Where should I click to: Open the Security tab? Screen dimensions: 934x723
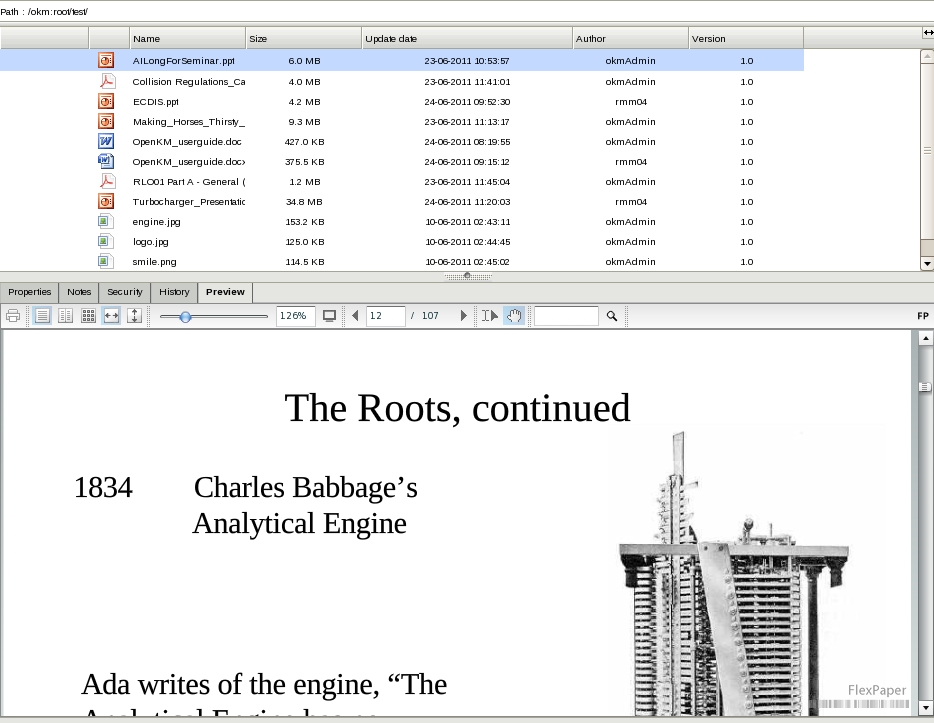coord(124,292)
